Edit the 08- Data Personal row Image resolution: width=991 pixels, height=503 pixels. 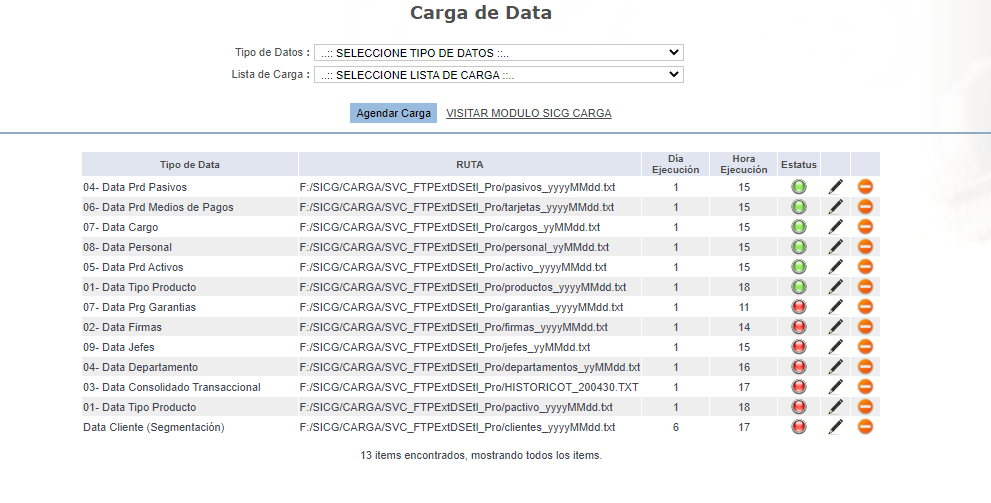(836, 247)
